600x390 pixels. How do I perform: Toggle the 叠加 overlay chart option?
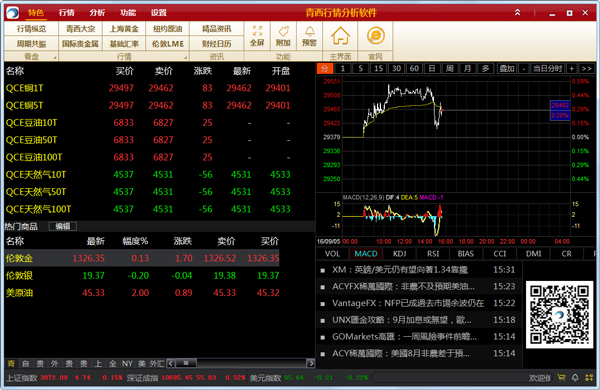[507, 69]
